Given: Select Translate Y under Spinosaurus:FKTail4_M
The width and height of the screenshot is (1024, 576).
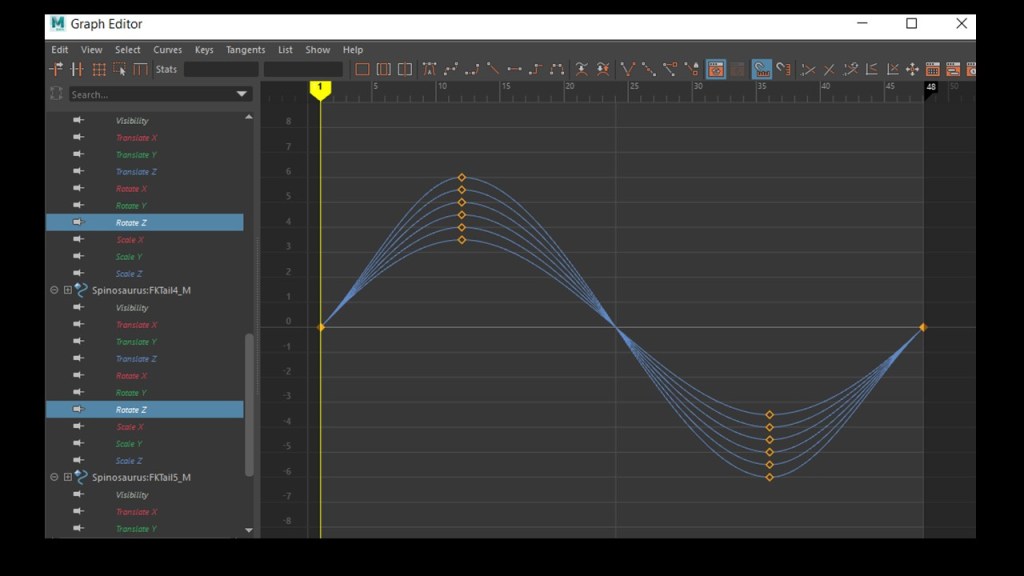Looking at the screenshot, I should [x=135, y=342].
